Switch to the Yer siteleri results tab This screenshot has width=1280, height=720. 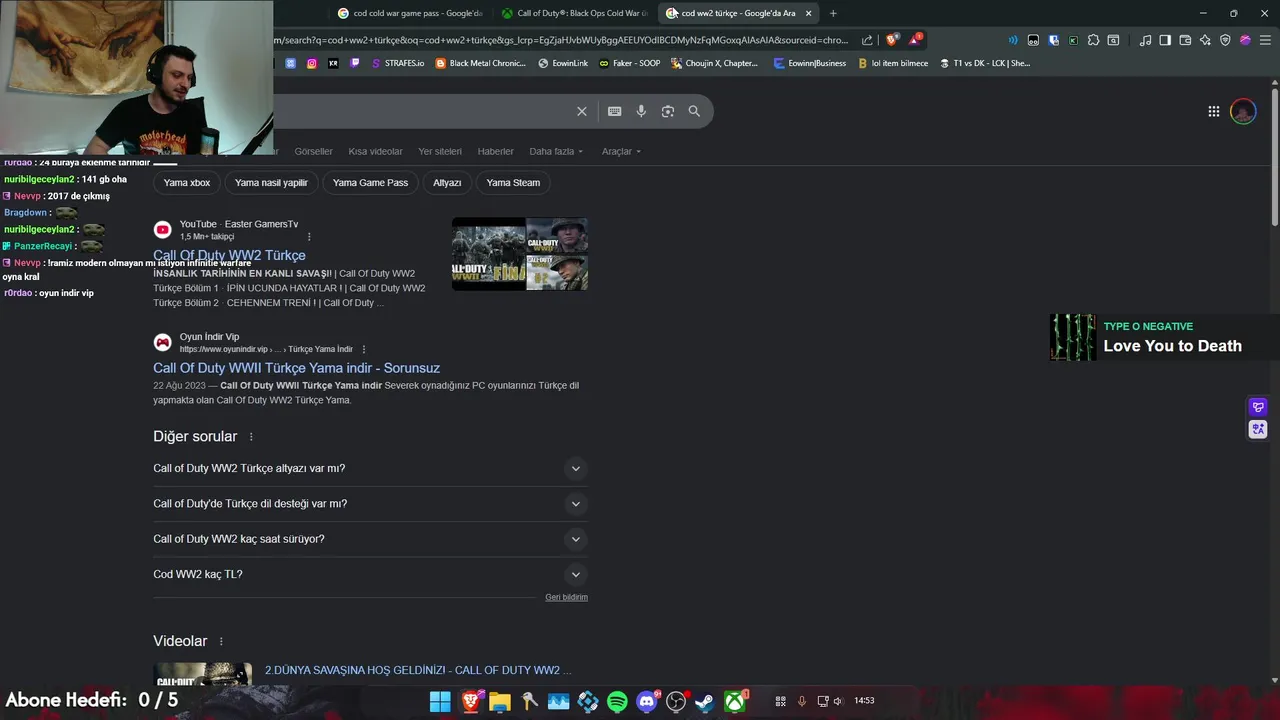440,151
